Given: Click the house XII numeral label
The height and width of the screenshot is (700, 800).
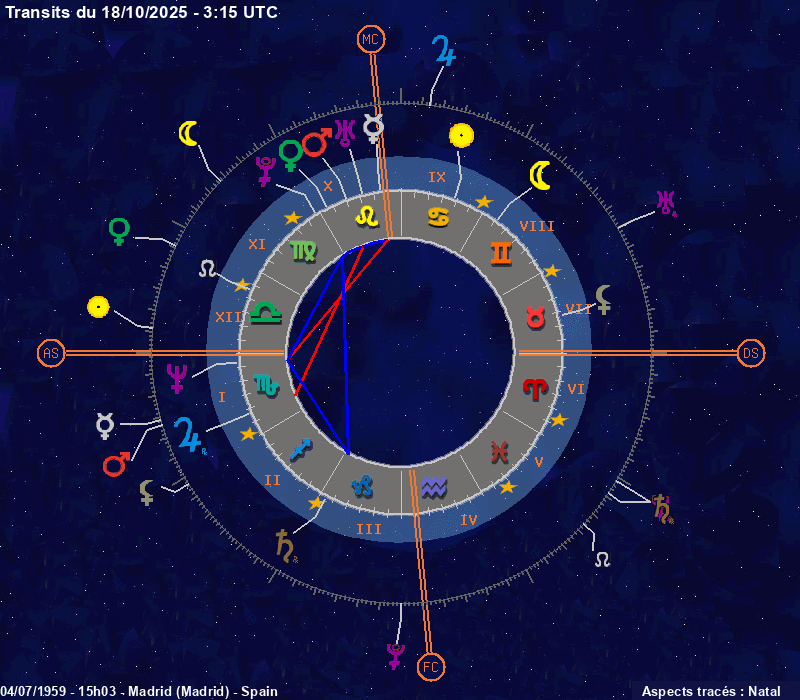Looking at the screenshot, I should (x=226, y=317).
